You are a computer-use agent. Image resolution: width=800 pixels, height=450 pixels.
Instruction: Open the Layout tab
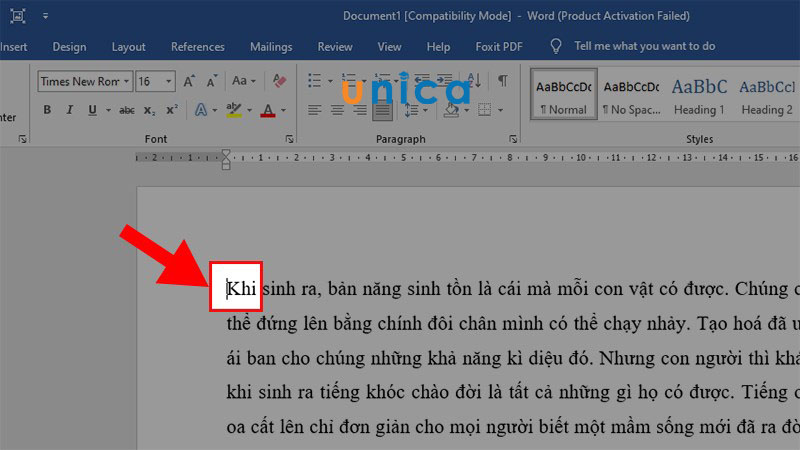tap(129, 46)
